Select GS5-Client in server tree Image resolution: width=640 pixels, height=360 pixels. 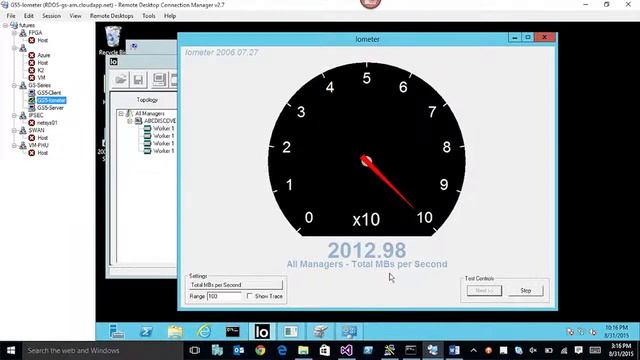tap(49, 93)
